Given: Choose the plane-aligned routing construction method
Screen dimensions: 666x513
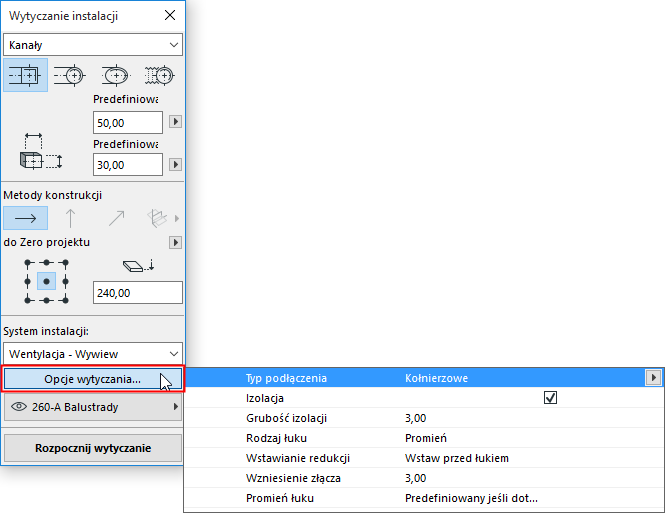Looking at the screenshot, I should (x=157, y=218).
